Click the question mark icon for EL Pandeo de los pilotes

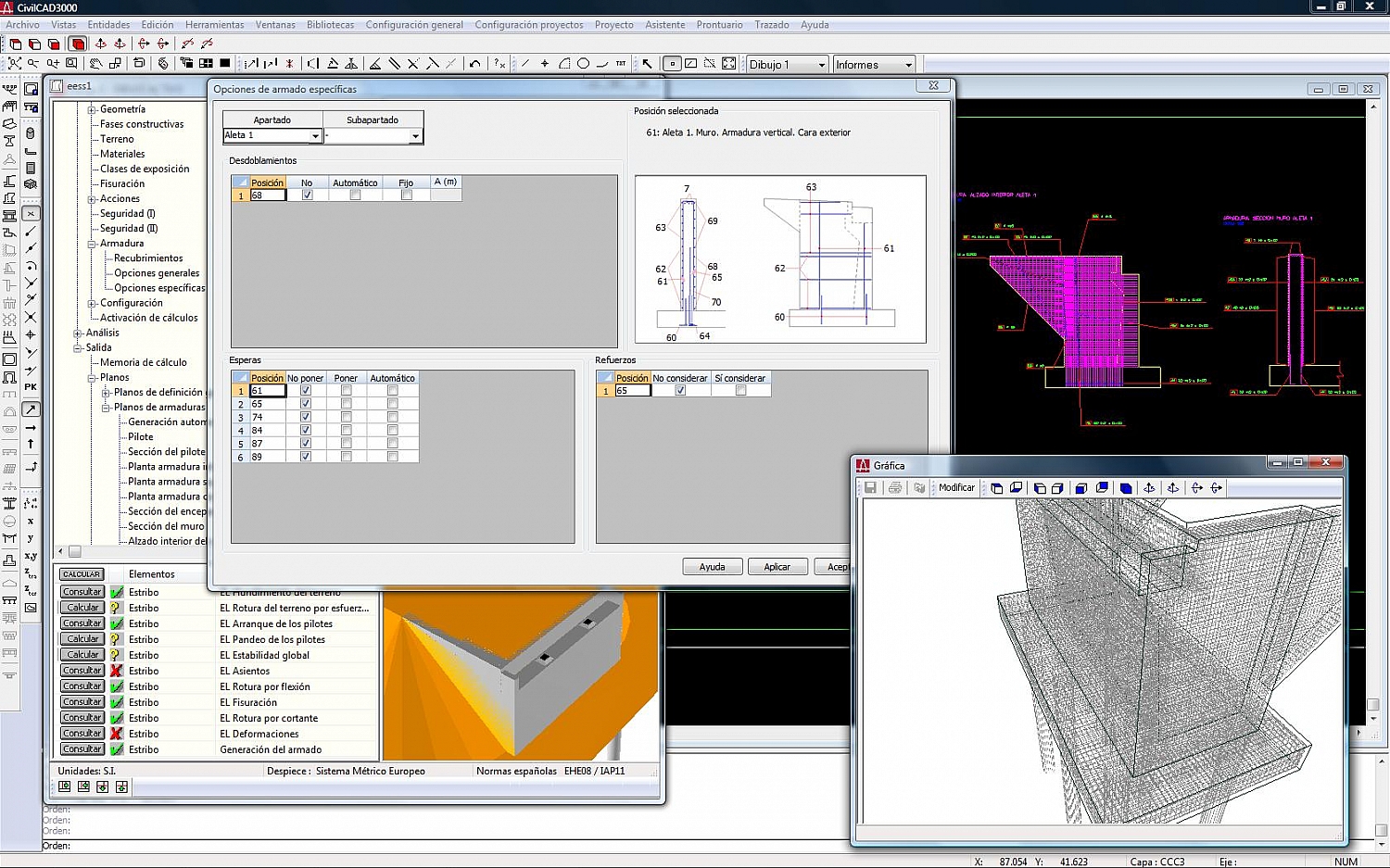click(117, 639)
